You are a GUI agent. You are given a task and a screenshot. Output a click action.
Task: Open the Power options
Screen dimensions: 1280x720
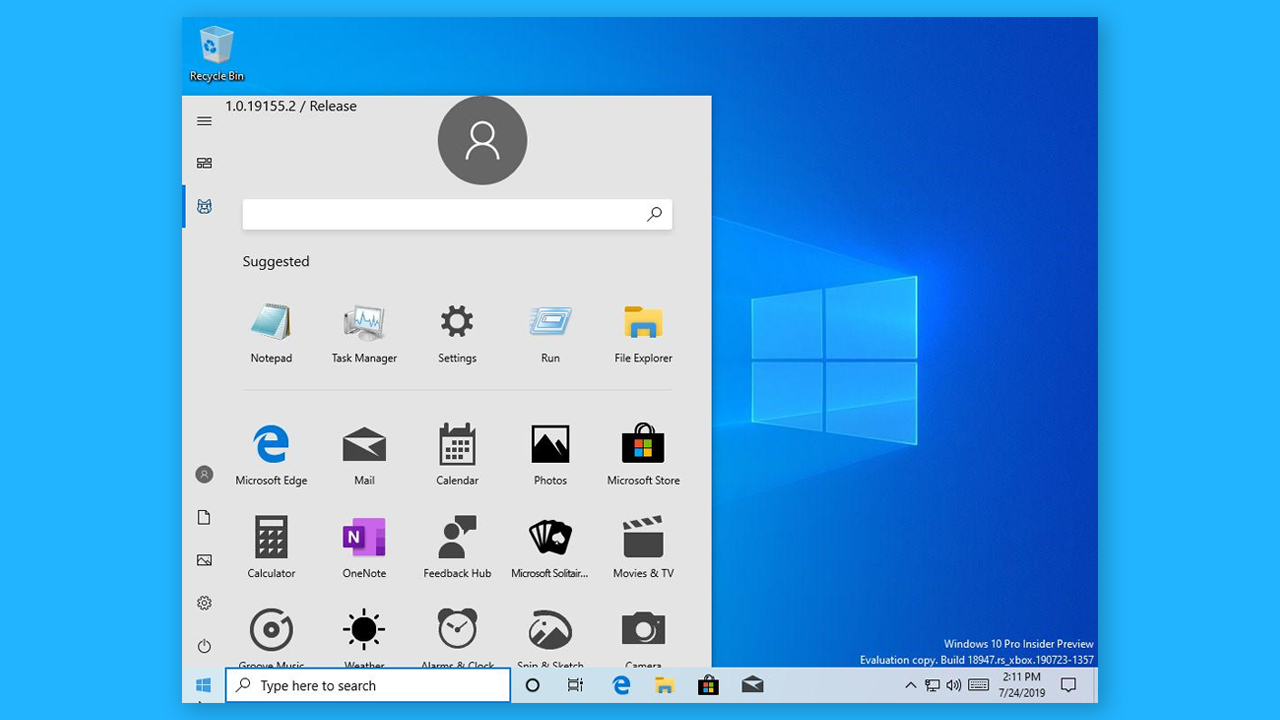(x=204, y=646)
